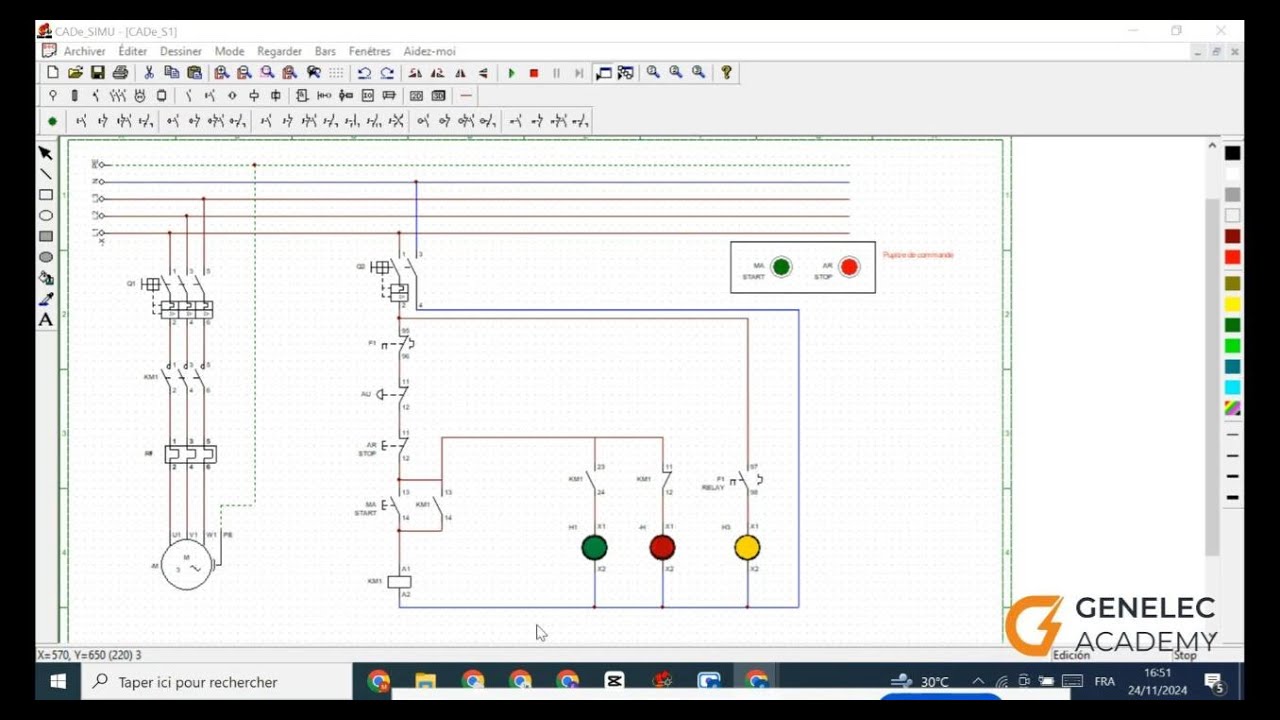Image resolution: width=1280 pixels, height=720 pixels.
Task: Select the yellow H3 indicator lamp
Action: 747,547
